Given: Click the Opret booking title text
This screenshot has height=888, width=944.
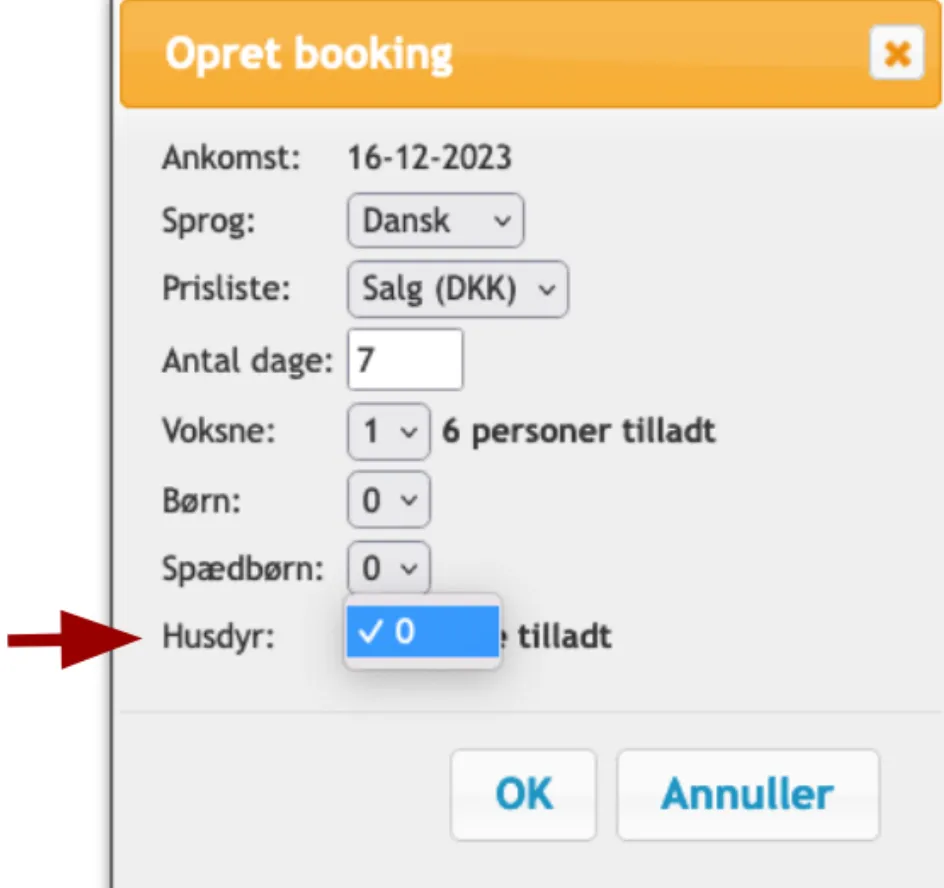Looking at the screenshot, I should (x=310, y=54).
